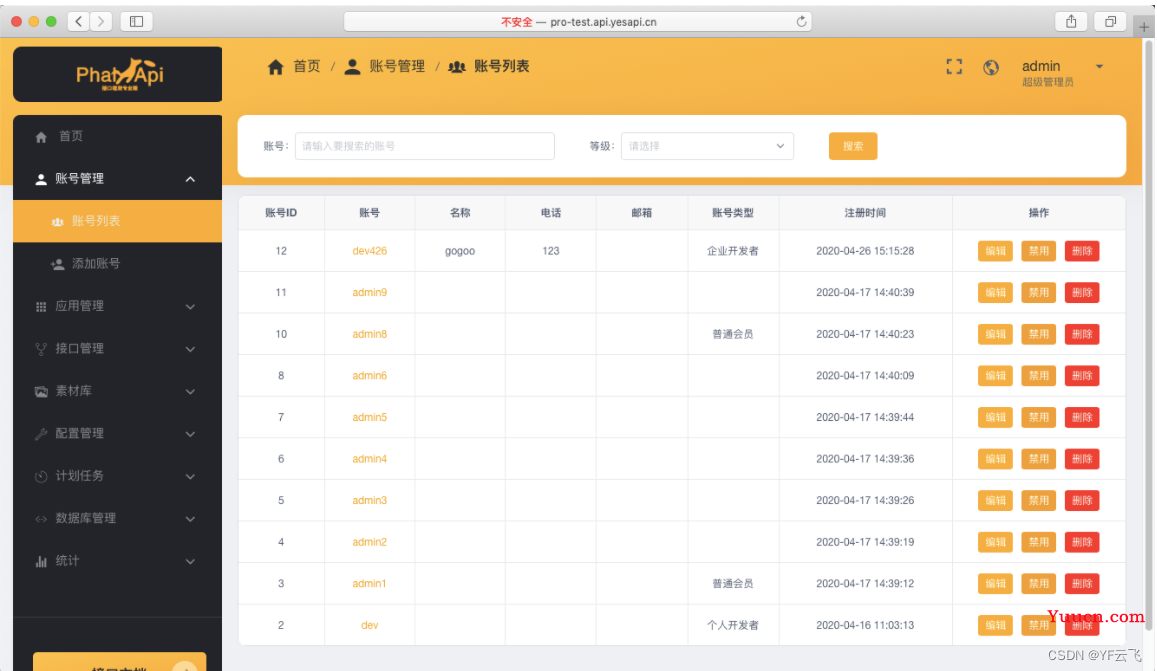Open the 等级 select dropdown
This screenshot has width=1157, height=671.
pyautogui.click(x=707, y=146)
